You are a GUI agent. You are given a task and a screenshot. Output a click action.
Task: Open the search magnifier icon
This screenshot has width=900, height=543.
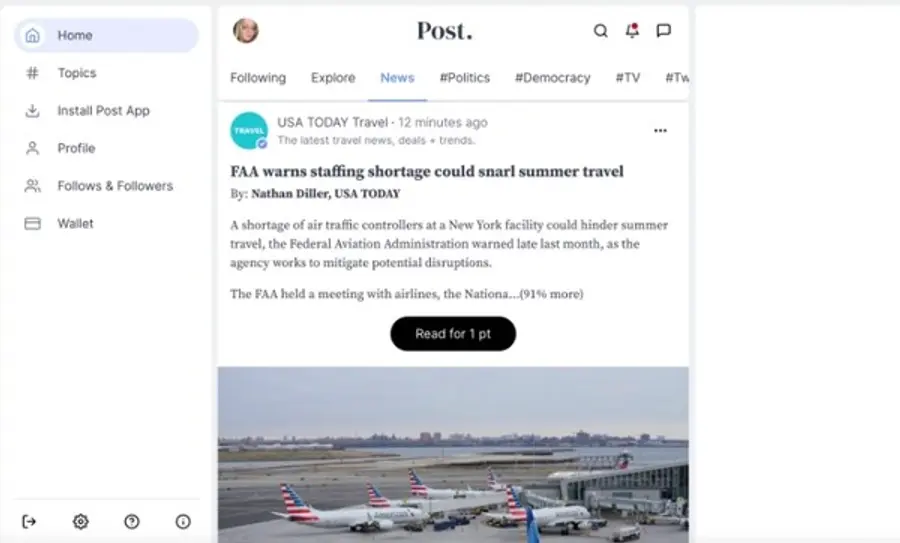601,31
